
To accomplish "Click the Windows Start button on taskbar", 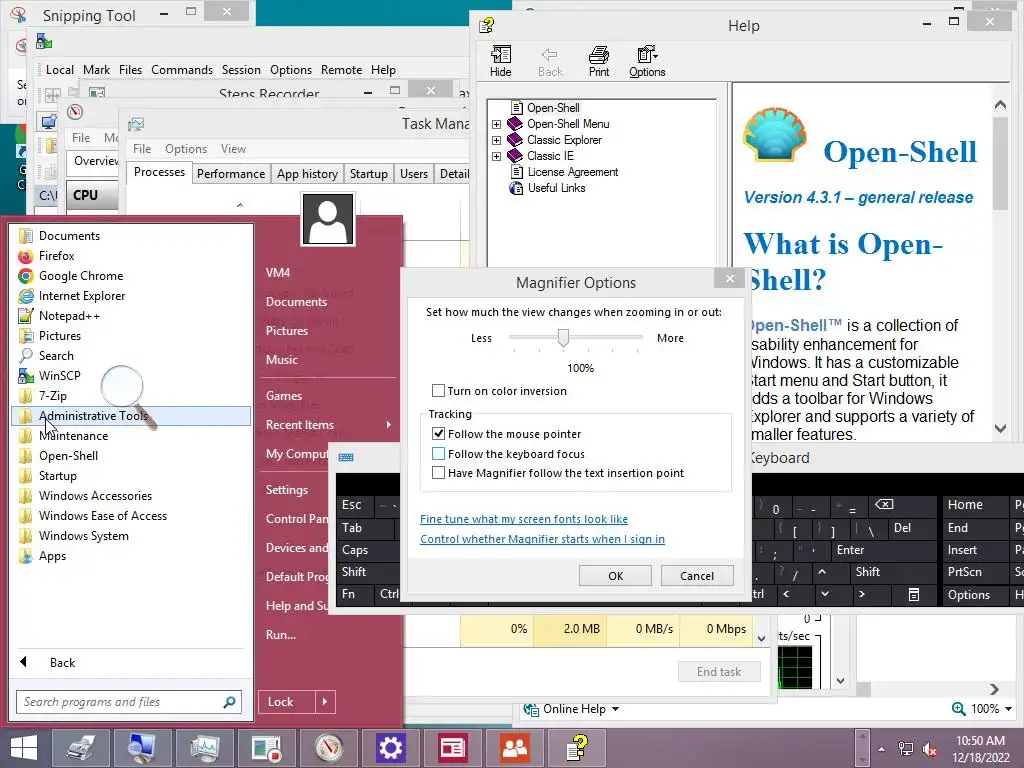I will pos(24,748).
